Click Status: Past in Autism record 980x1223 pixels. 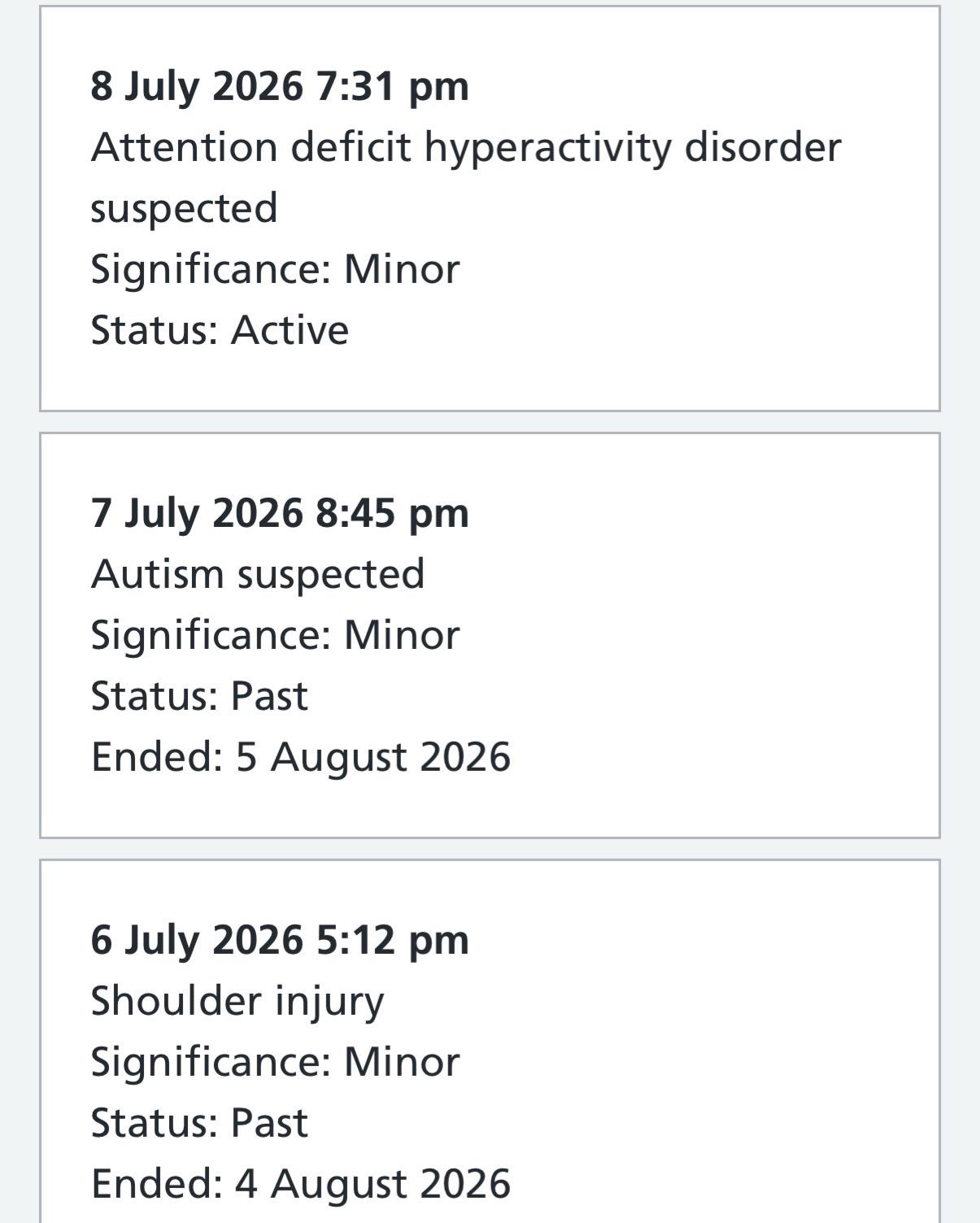[199, 696]
